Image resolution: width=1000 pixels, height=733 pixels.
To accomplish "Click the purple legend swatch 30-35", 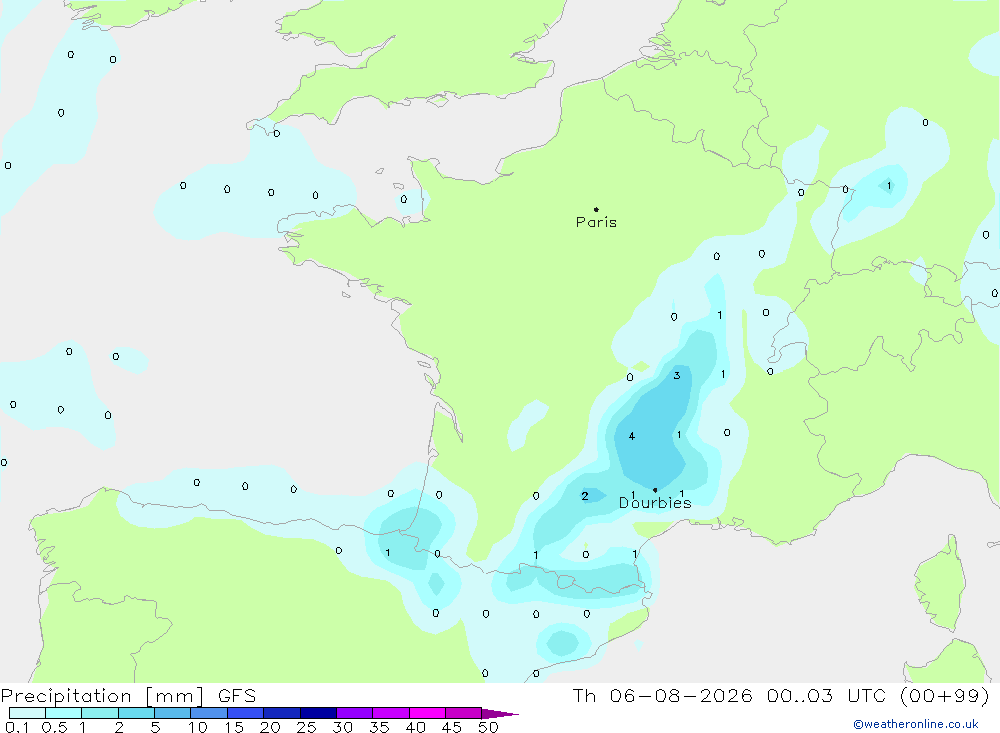I will [x=354, y=713].
